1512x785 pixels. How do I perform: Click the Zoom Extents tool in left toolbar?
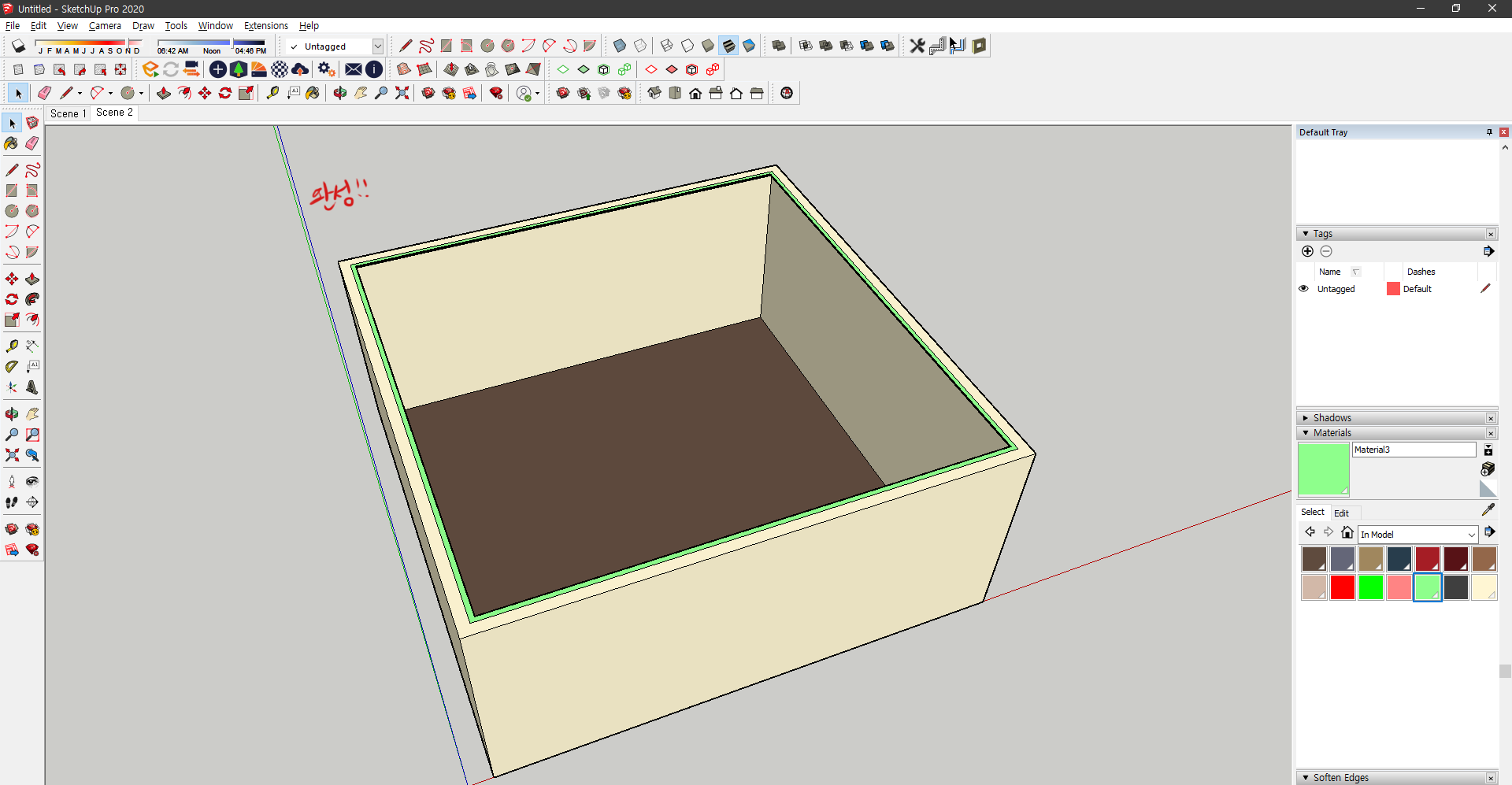pyautogui.click(x=11, y=455)
